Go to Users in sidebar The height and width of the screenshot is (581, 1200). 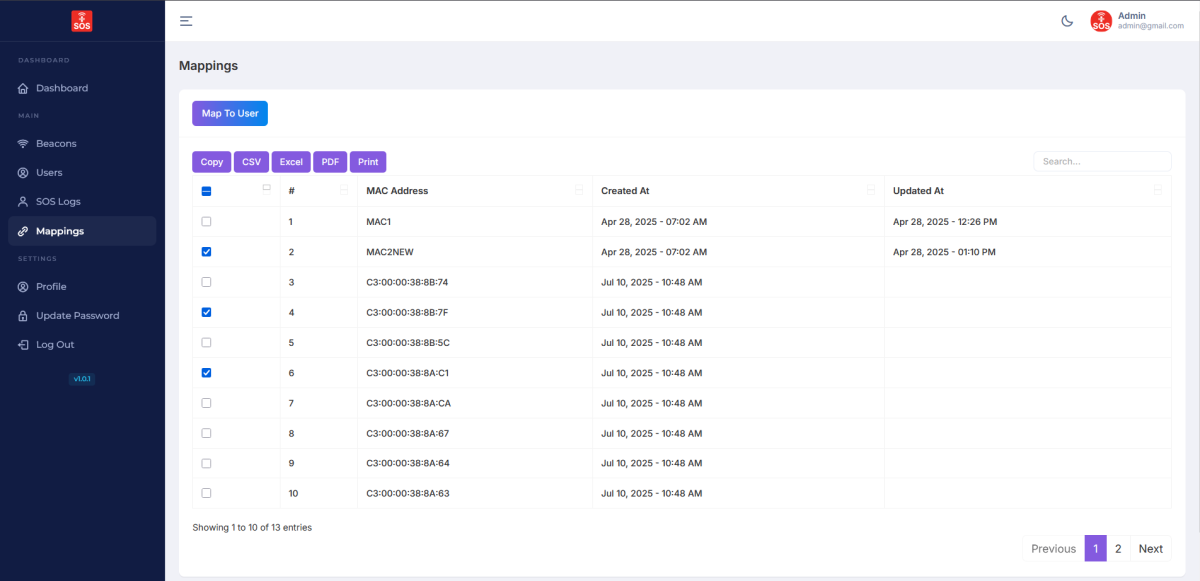[x=49, y=173]
